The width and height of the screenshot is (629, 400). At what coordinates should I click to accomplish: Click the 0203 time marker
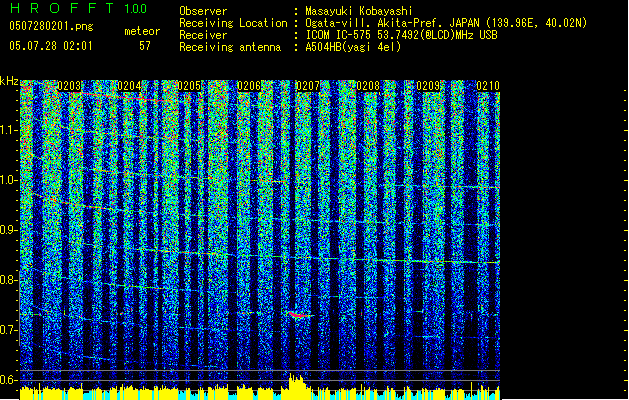(x=69, y=86)
